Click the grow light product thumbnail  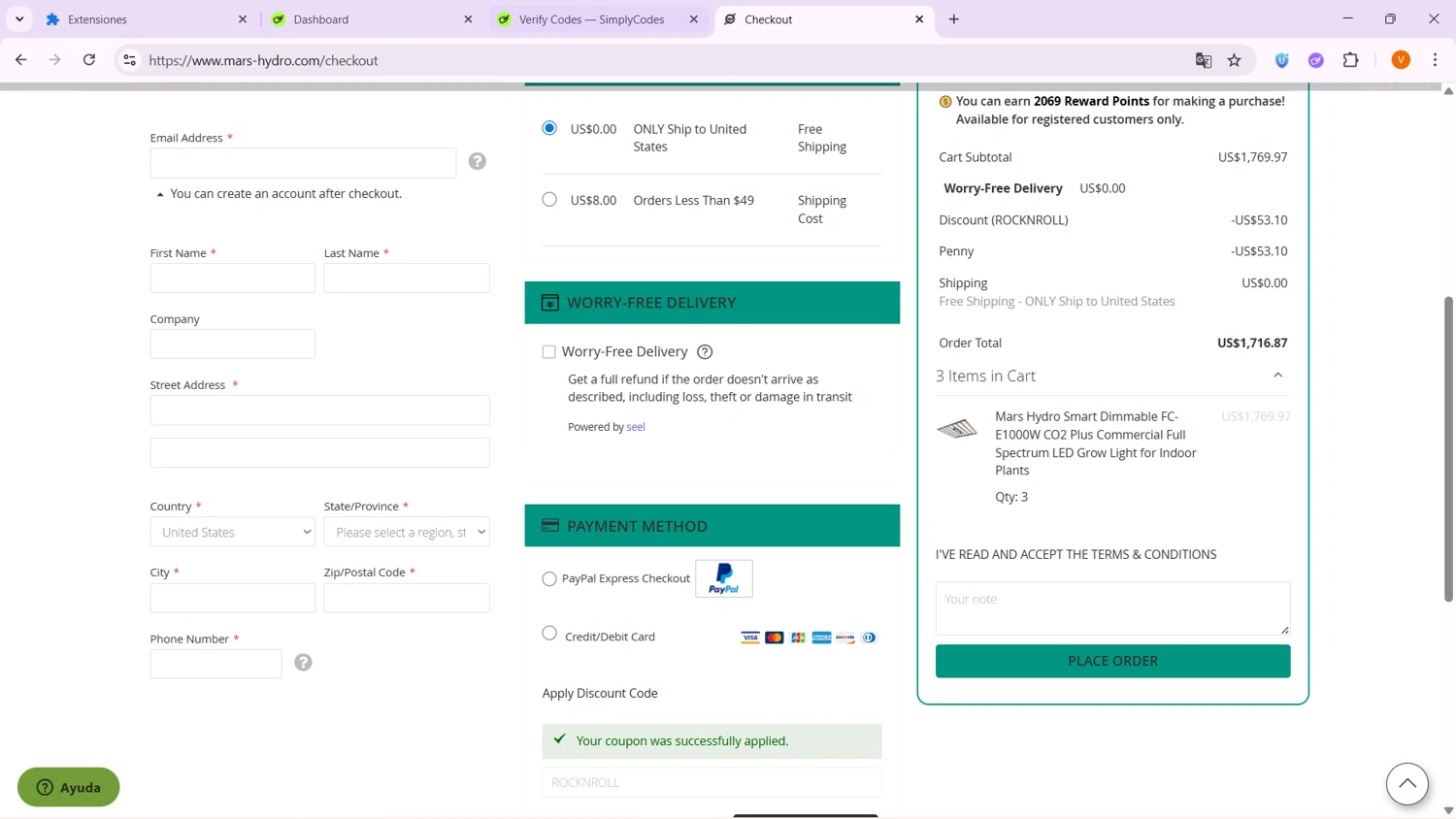click(957, 428)
